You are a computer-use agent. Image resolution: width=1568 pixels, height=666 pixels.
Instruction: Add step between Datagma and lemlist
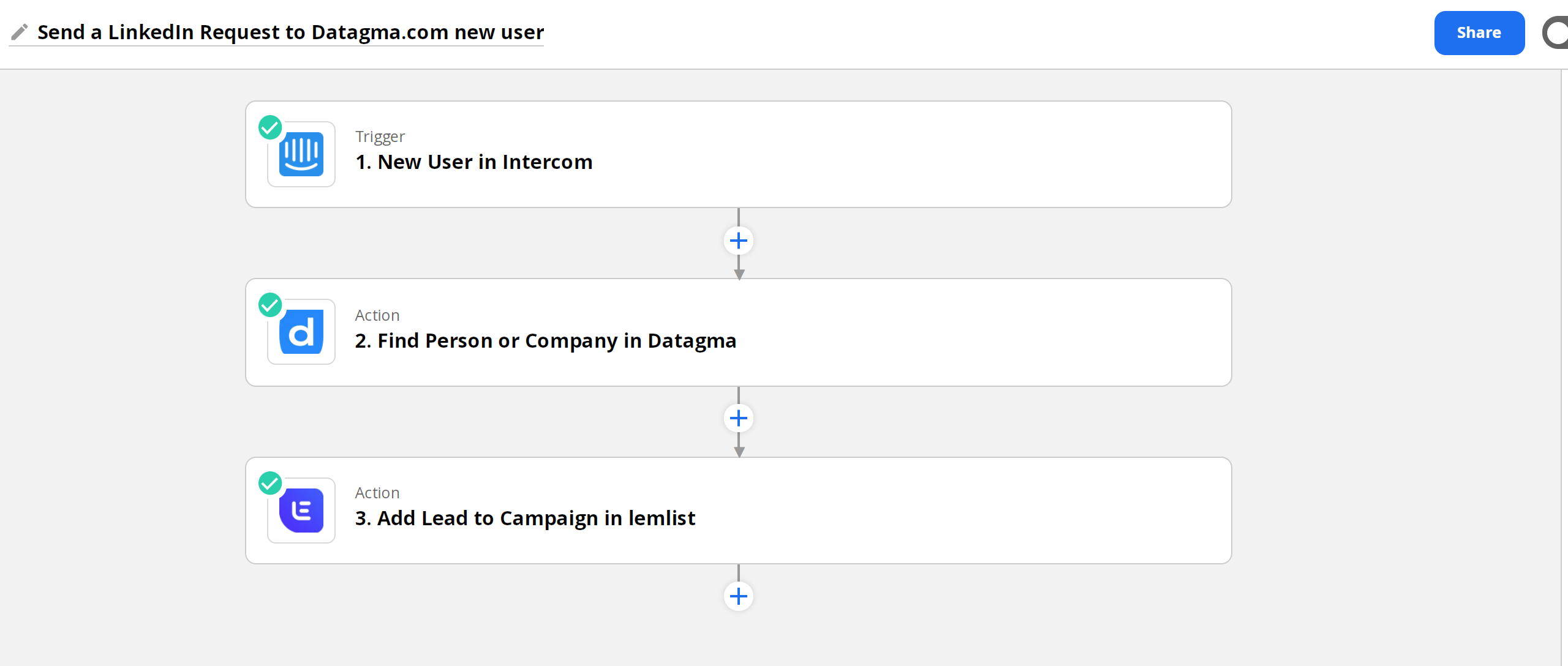(739, 419)
